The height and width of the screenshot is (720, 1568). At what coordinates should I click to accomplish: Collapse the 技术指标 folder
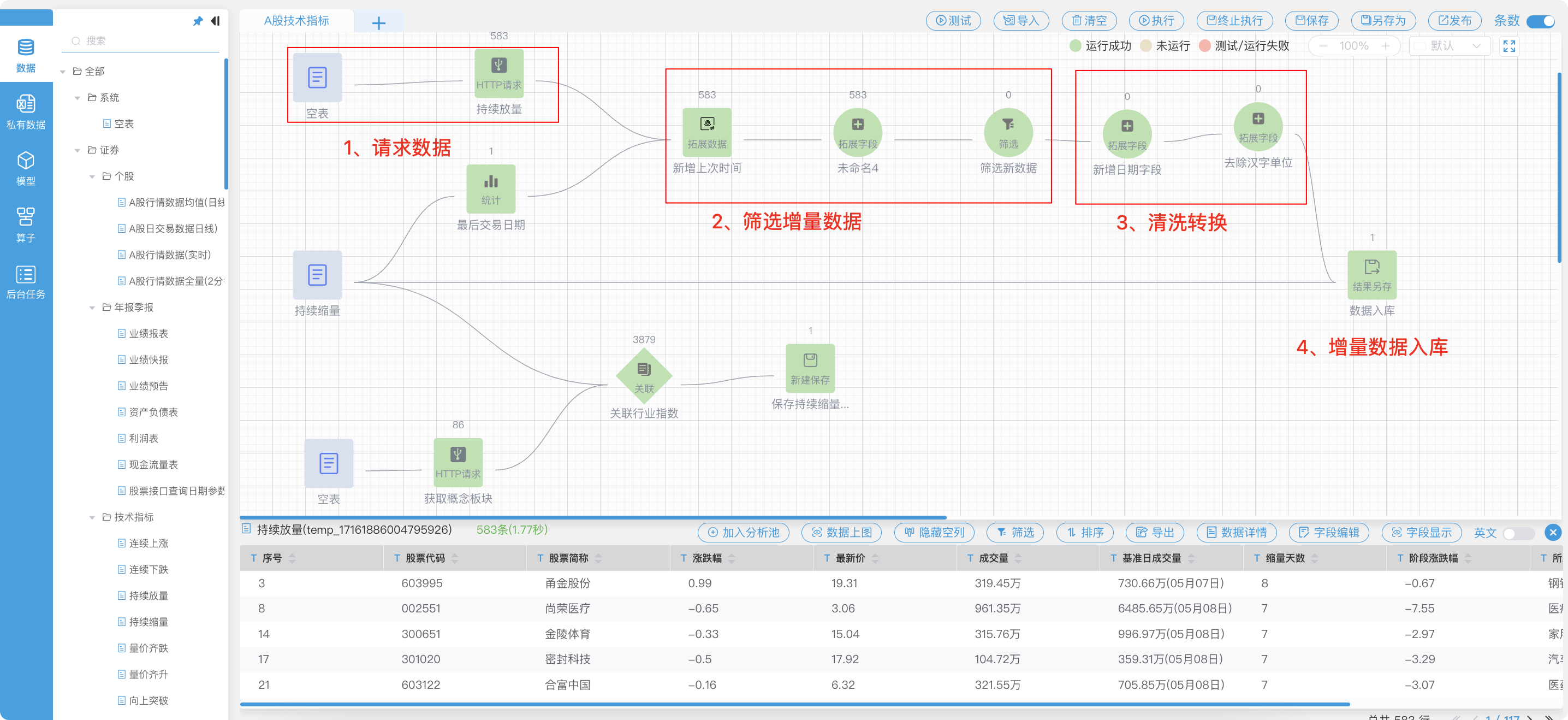click(92, 517)
